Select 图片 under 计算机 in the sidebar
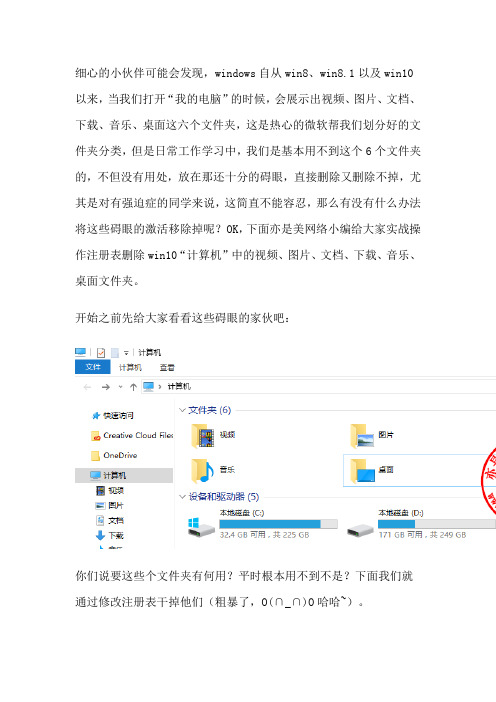496x702 pixels. [x=110, y=505]
